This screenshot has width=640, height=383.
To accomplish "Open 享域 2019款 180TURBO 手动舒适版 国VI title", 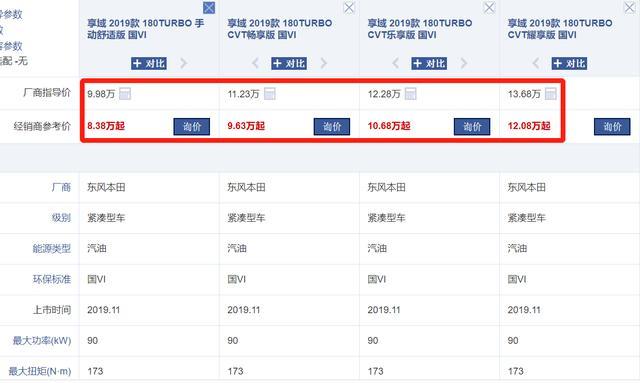I will pos(146,29).
